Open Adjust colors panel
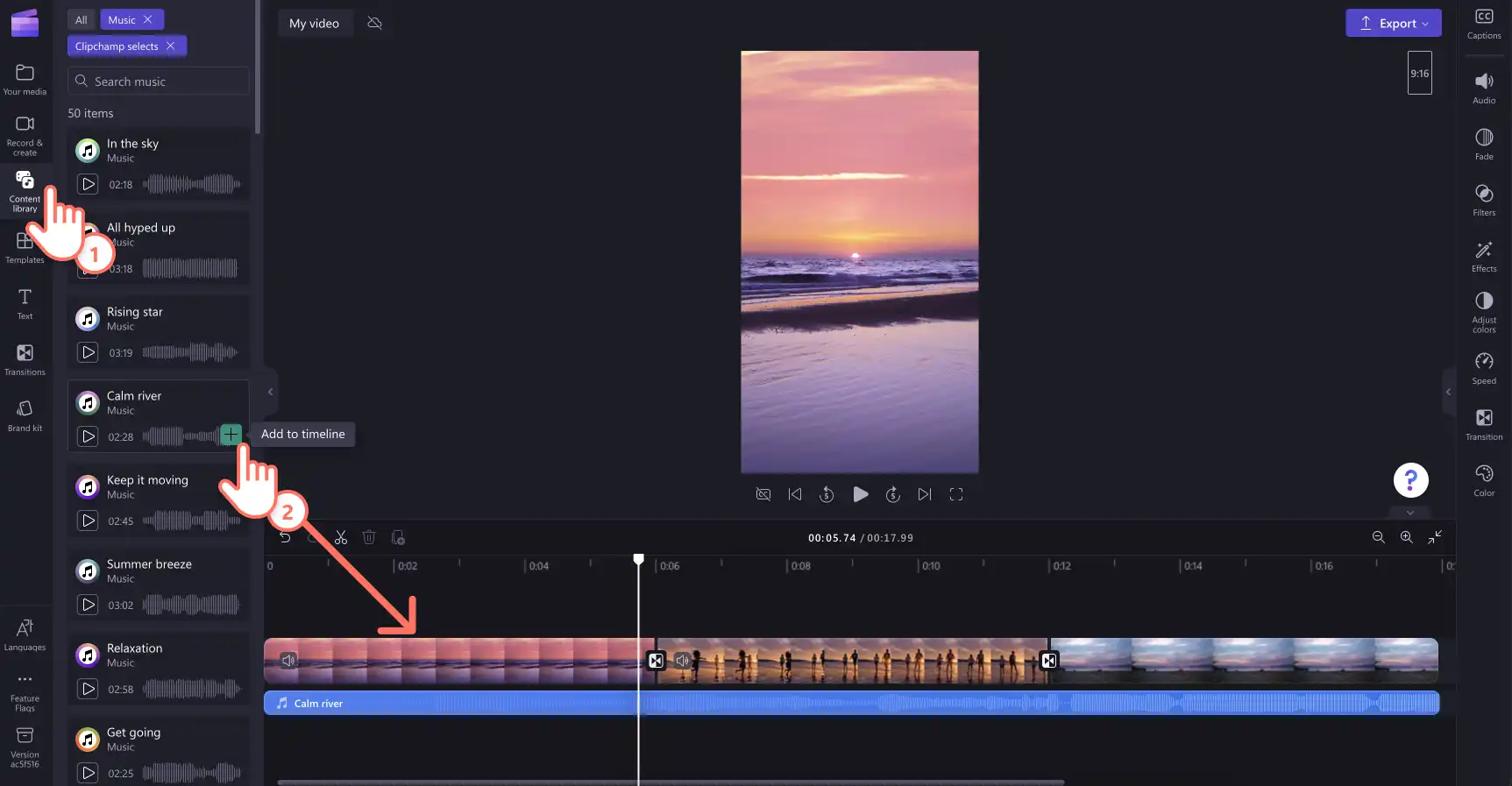The height and width of the screenshot is (786, 1512). (1484, 311)
